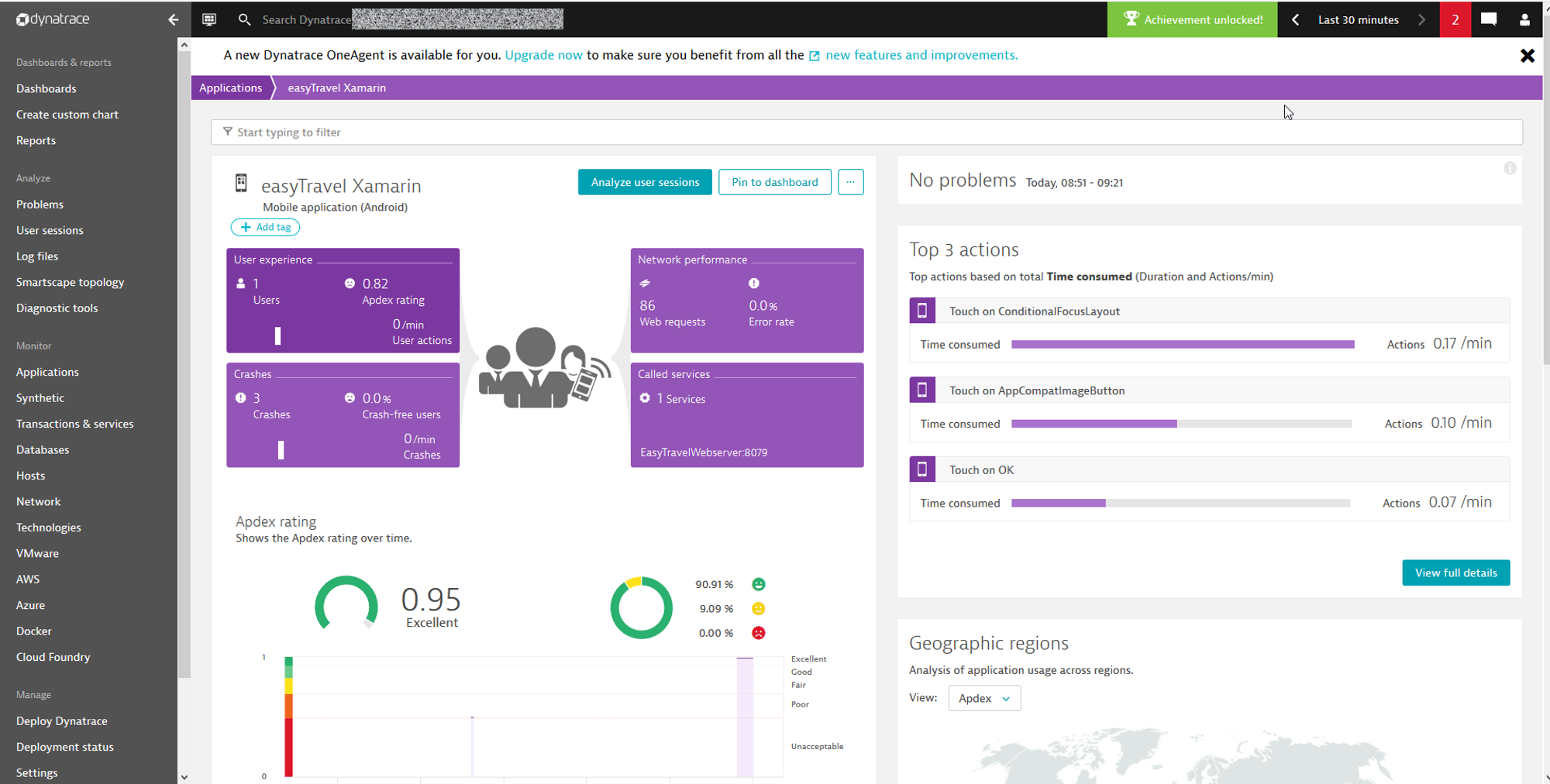Select easyTravel Xamarin breadcrumb

pyautogui.click(x=336, y=88)
